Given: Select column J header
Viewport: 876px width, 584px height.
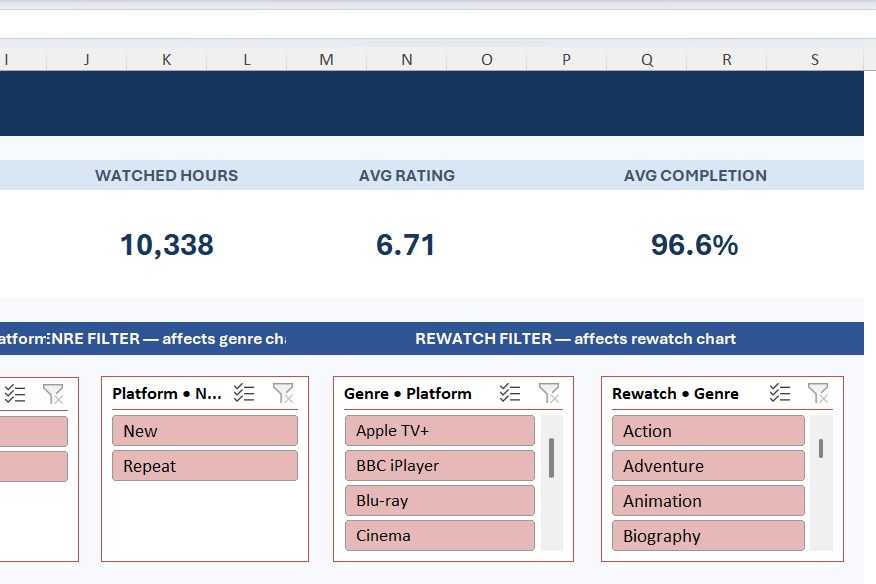Looking at the screenshot, I should pyautogui.click(x=87, y=59).
